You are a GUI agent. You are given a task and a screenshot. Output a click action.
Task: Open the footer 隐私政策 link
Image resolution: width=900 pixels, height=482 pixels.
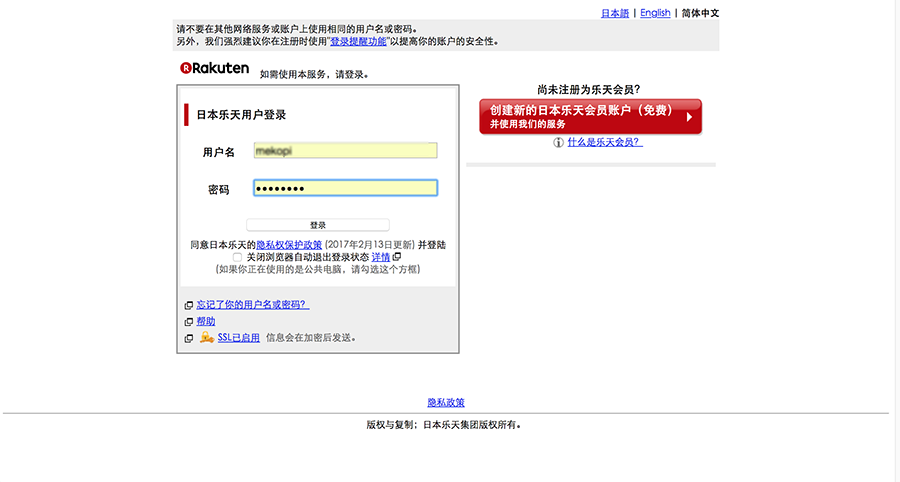click(x=446, y=402)
